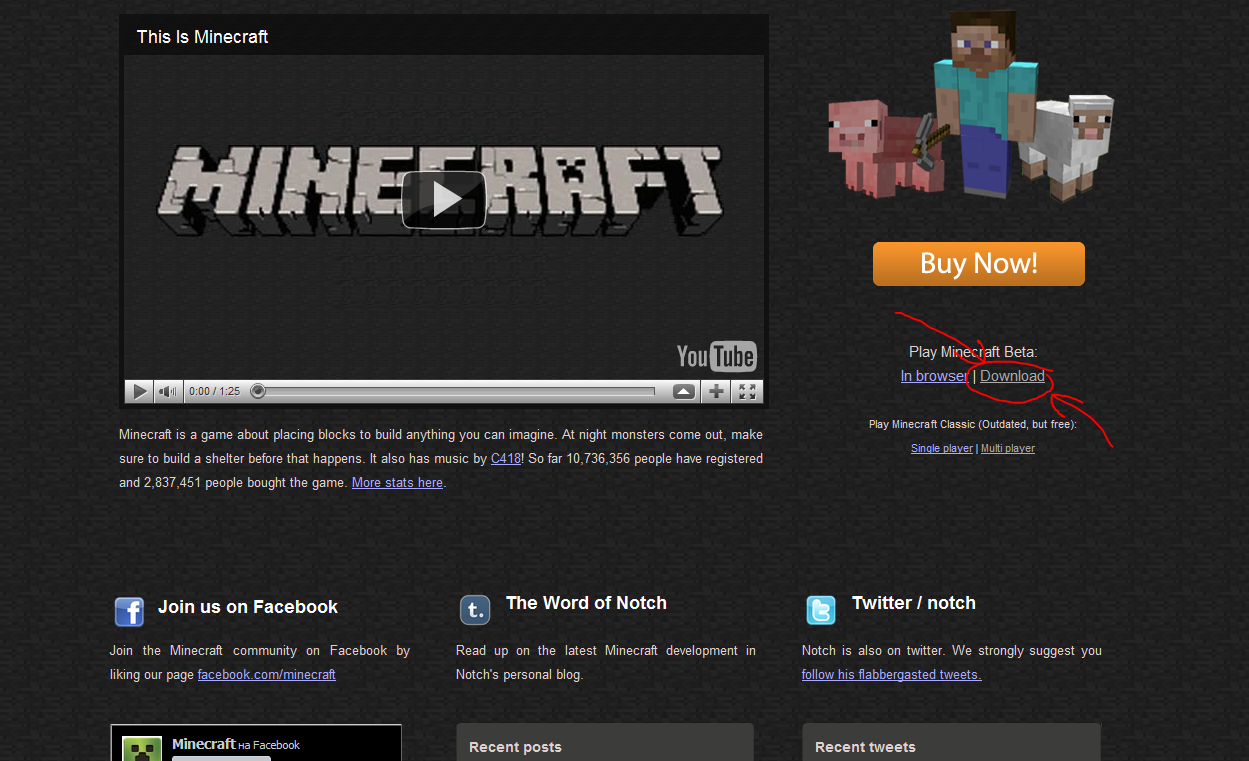Open Minecraft Classic Single player link

tap(941, 449)
